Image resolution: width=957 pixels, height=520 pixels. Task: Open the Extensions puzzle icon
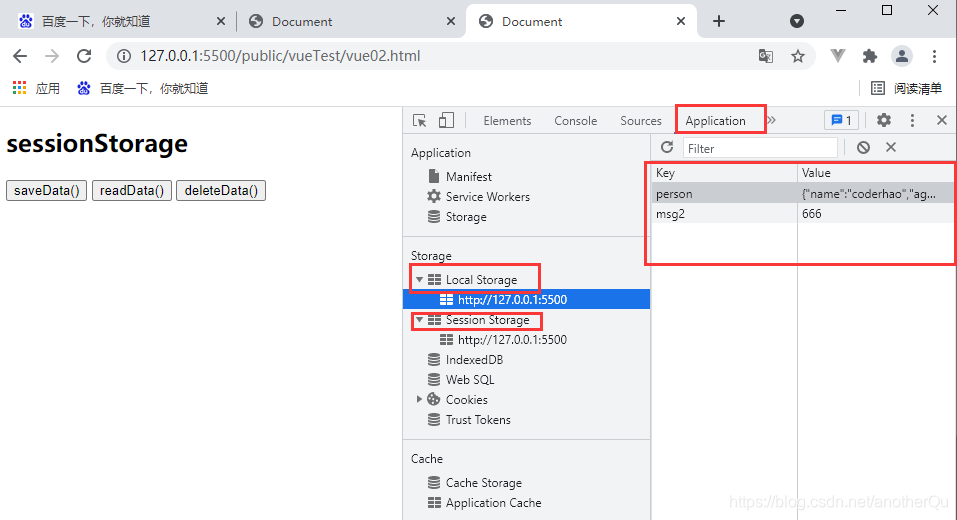pos(870,56)
